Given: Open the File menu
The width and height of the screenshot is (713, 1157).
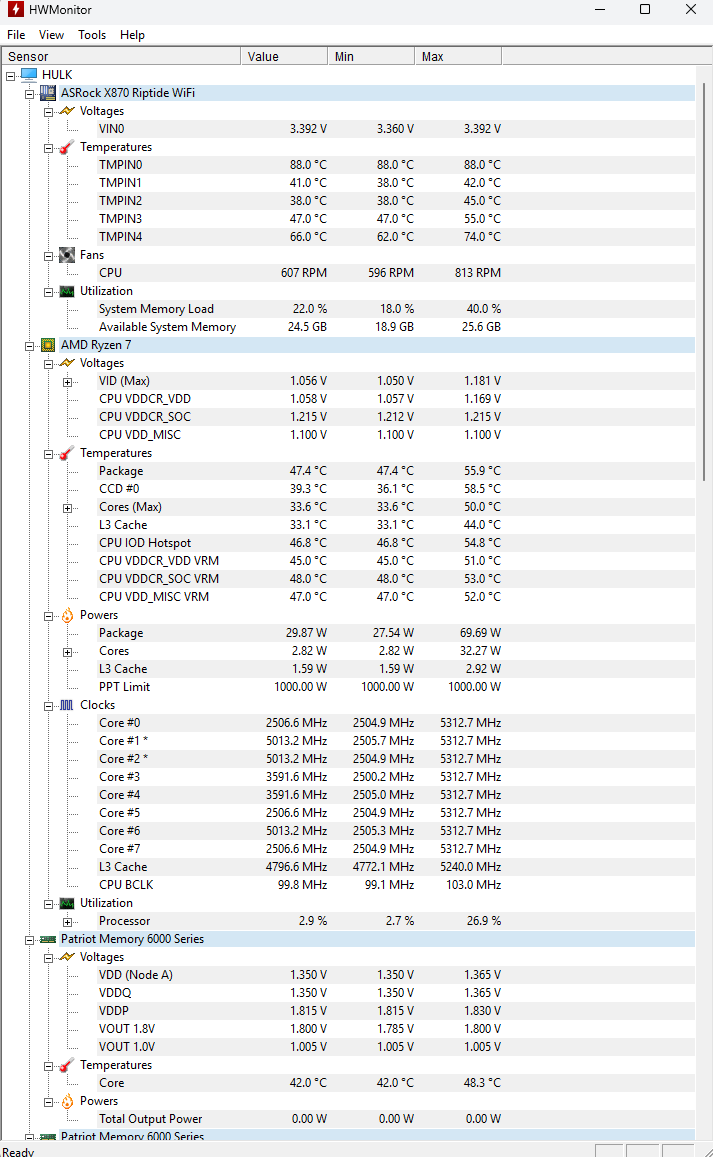Looking at the screenshot, I should 16,35.
